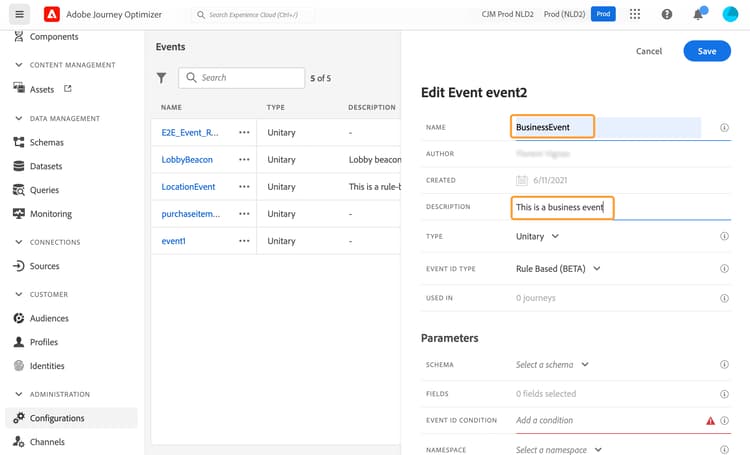This screenshot has width=750, height=455.
Task: Click the Save button
Action: click(707, 51)
